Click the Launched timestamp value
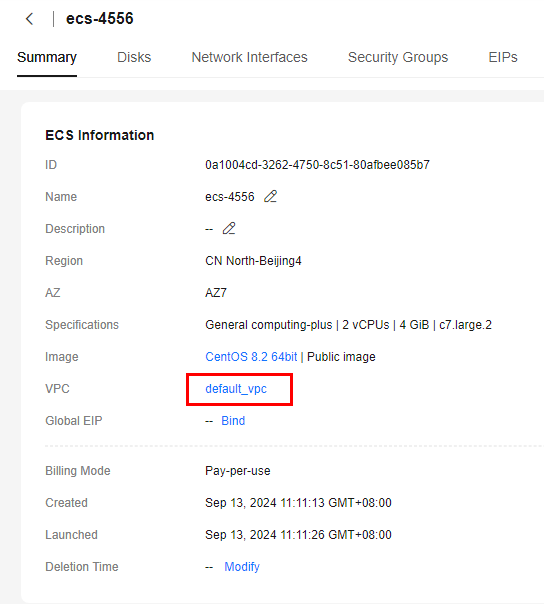The height and width of the screenshot is (604, 544). pos(298,535)
